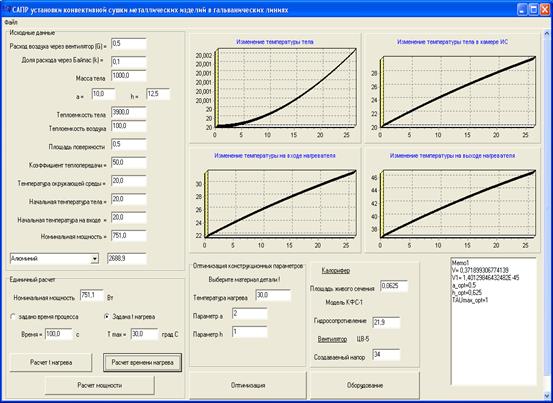Expand the Алюминий material dropdown

(94, 259)
